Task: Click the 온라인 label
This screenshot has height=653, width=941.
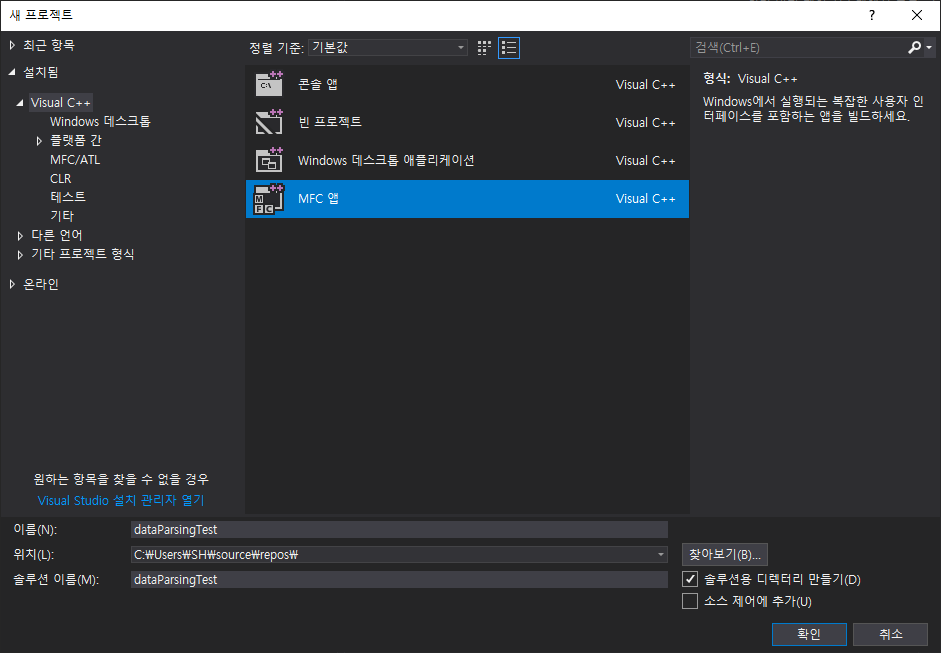Action: pyautogui.click(x=40, y=284)
